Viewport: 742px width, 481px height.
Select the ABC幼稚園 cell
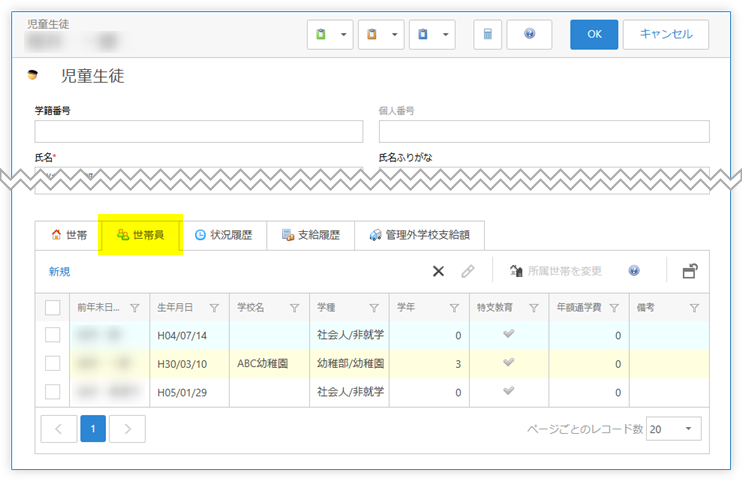(269, 364)
